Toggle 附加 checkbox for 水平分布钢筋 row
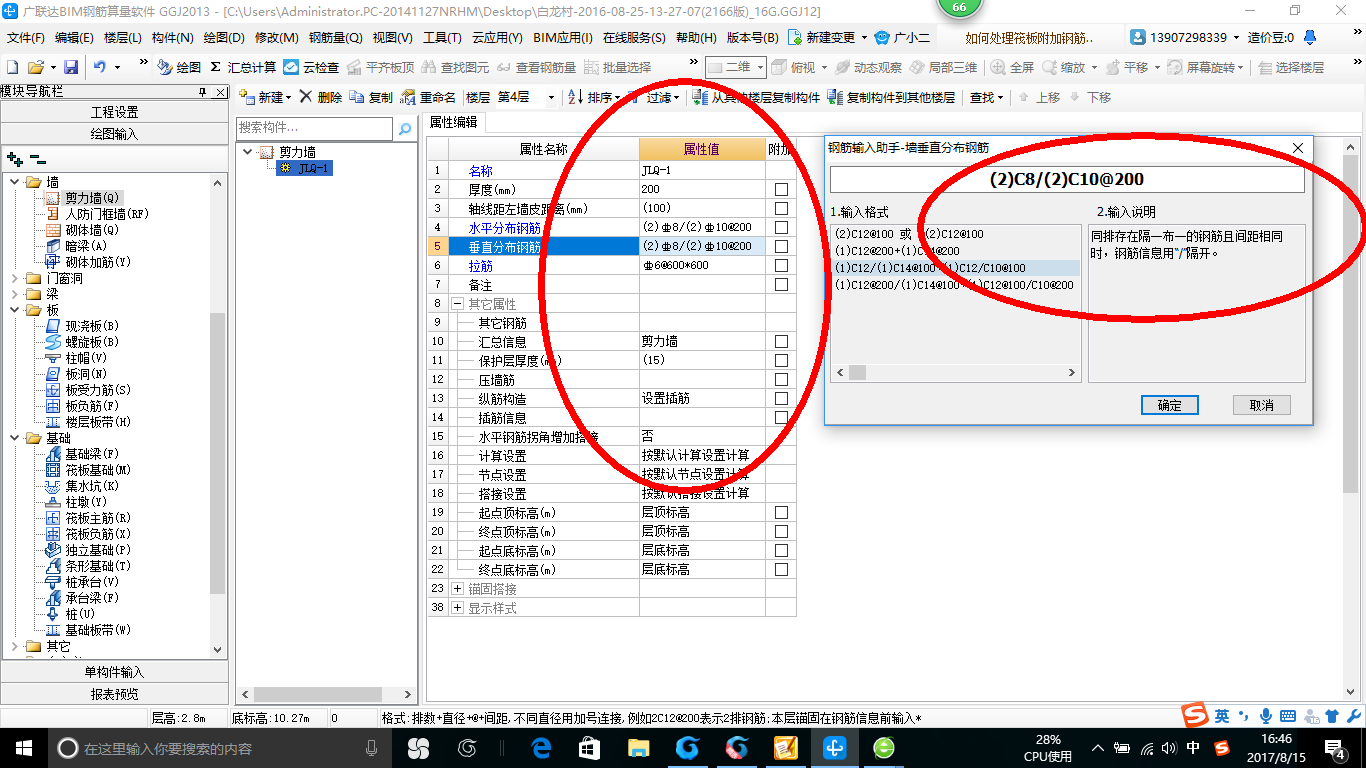Screen dimensions: 1366x768 click(x=781, y=227)
